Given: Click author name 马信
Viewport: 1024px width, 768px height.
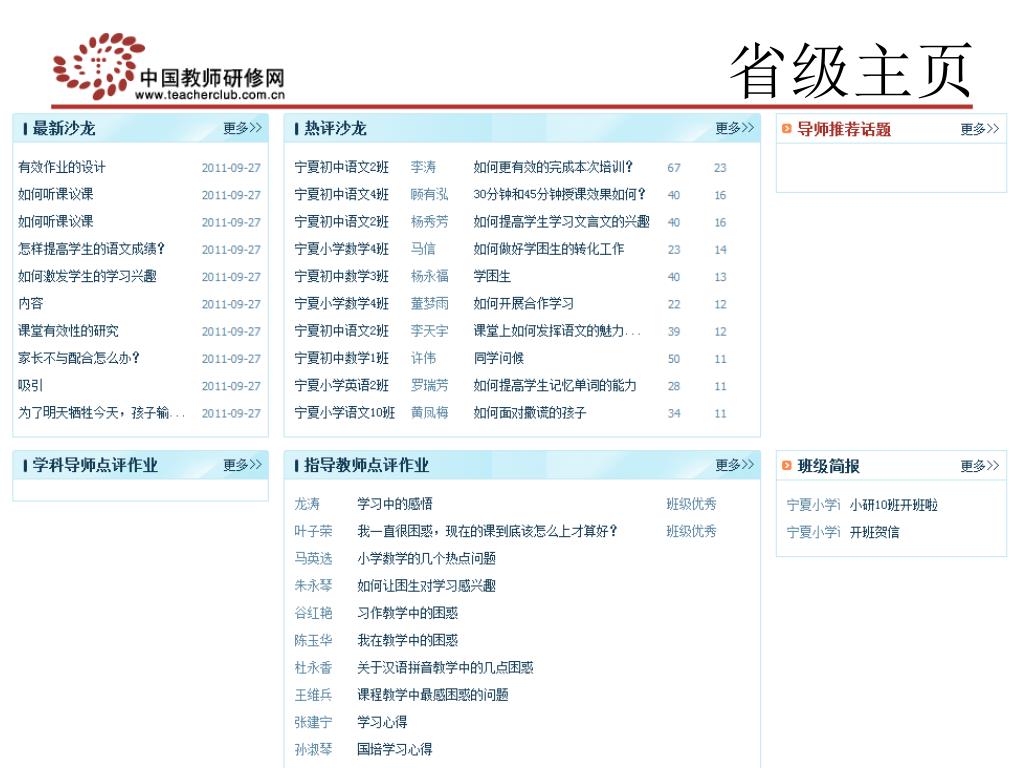Looking at the screenshot, I should point(423,249).
